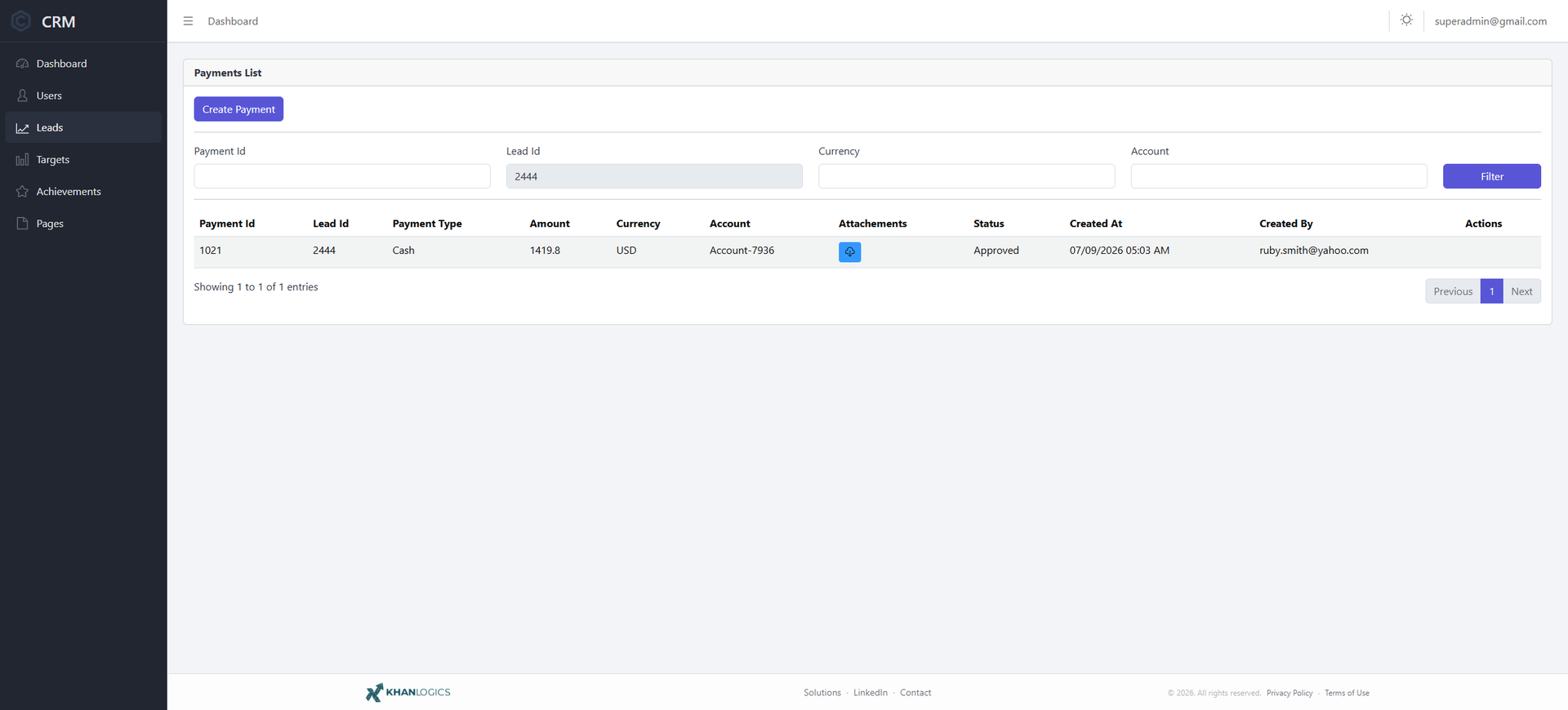1568x710 pixels.
Task: Go to the Previous page
Action: [x=1453, y=291]
